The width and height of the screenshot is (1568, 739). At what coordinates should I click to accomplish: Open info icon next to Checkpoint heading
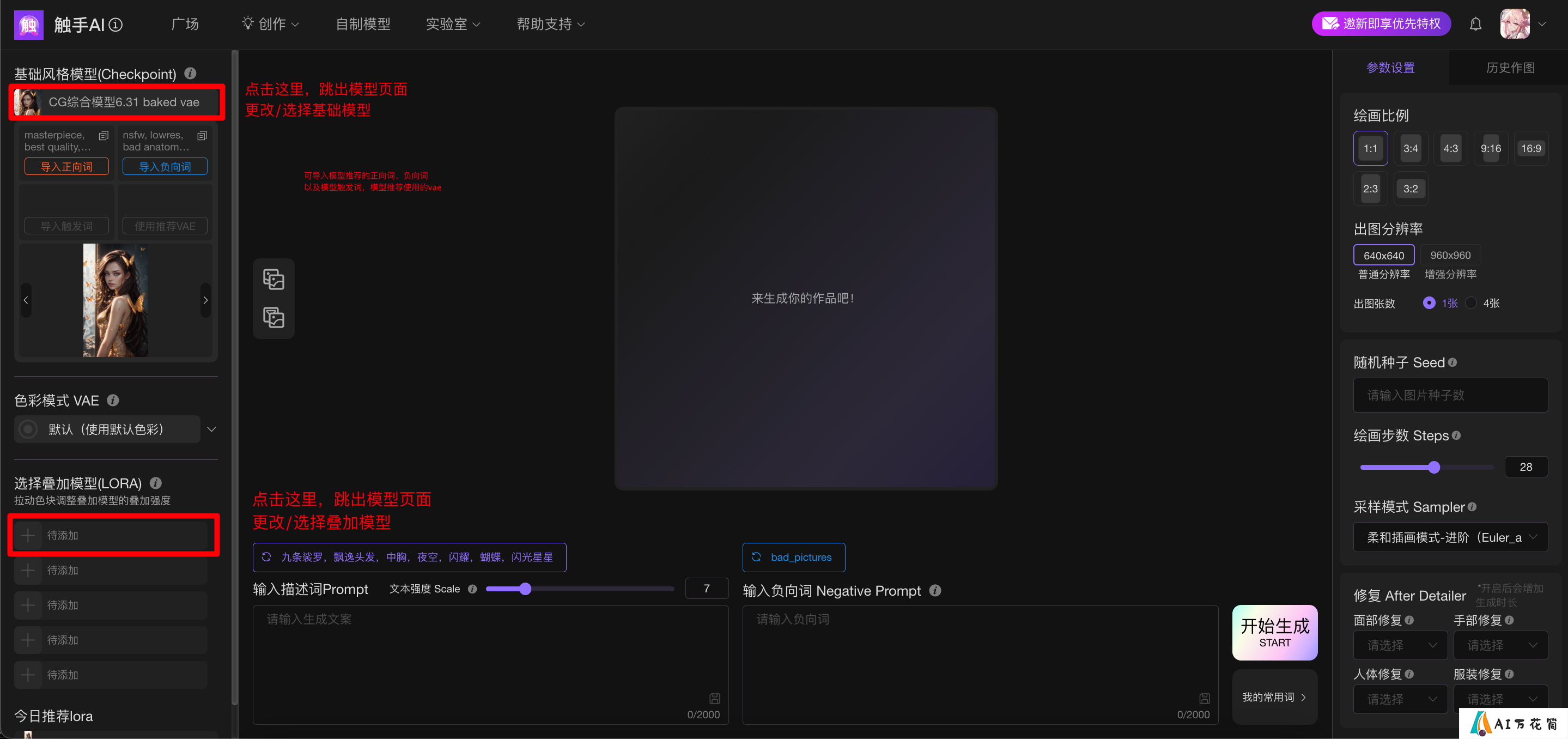[191, 74]
